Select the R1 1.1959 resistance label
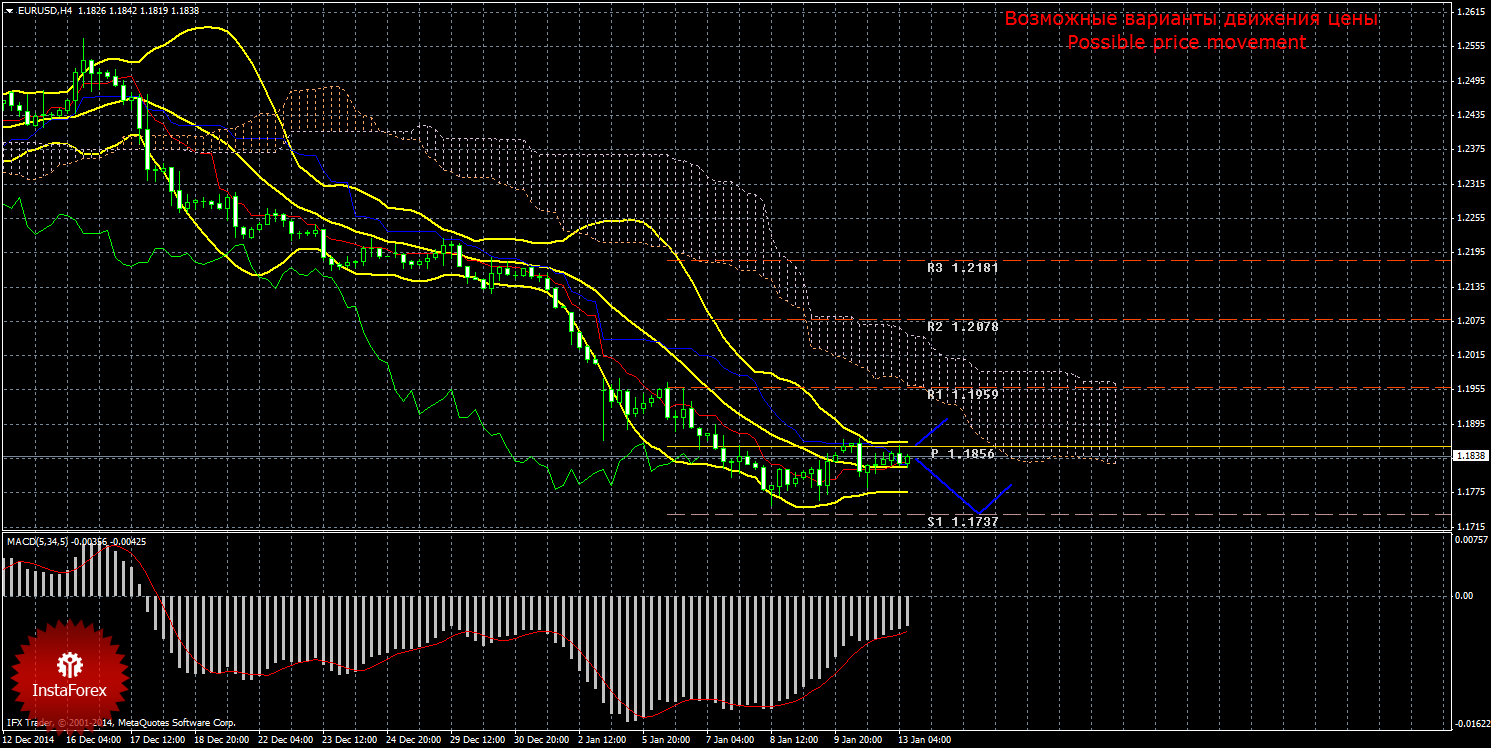1491x748 pixels. (x=962, y=395)
